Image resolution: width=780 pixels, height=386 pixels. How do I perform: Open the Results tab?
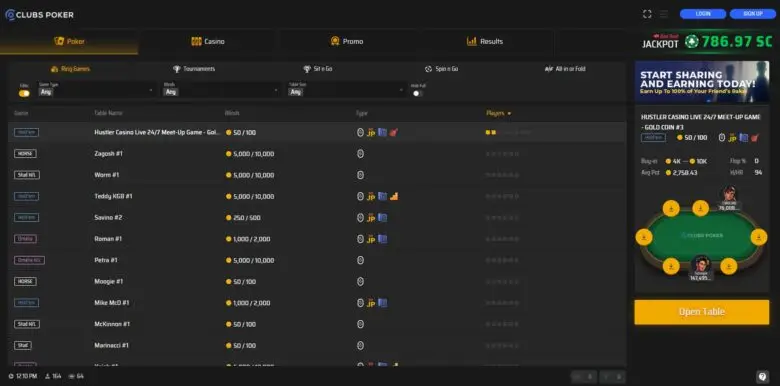[x=485, y=42]
